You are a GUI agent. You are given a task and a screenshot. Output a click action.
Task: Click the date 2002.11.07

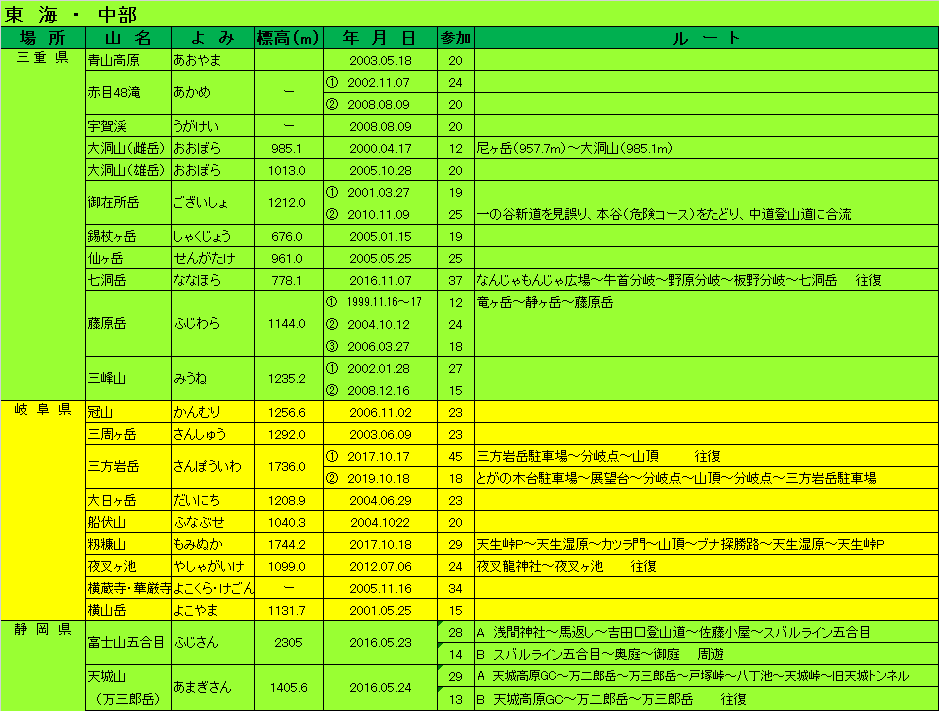pyautogui.click(x=378, y=83)
